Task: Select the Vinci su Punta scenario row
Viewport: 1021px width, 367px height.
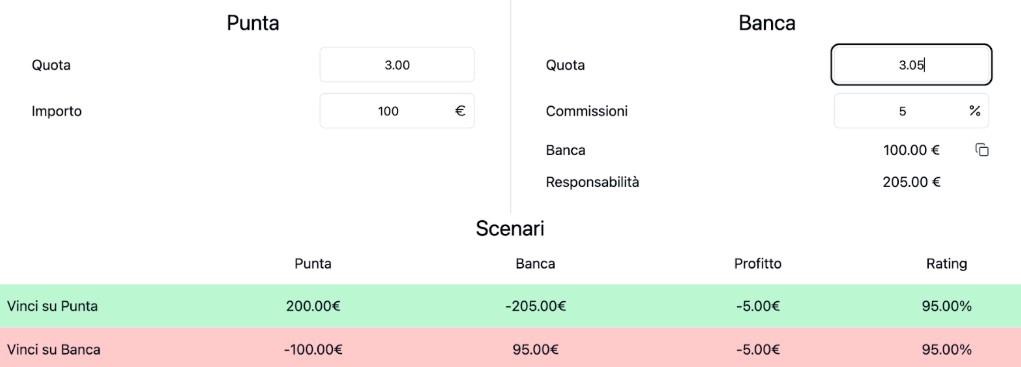Action: pyautogui.click(x=510, y=306)
